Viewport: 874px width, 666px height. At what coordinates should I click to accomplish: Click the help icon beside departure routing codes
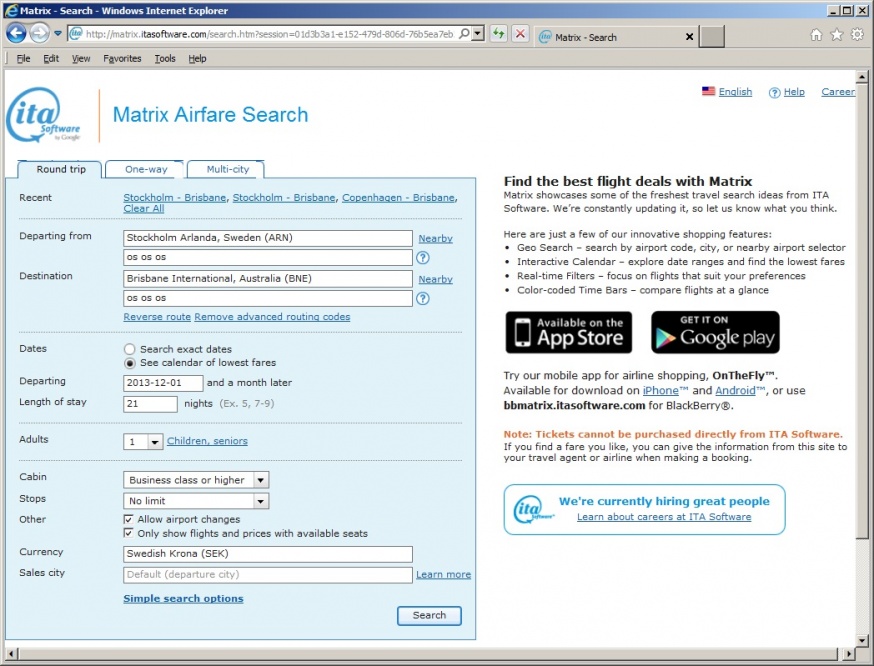(x=423, y=258)
